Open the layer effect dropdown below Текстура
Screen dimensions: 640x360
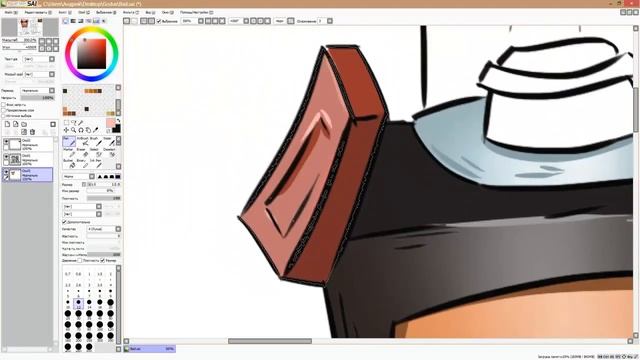[39, 74]
